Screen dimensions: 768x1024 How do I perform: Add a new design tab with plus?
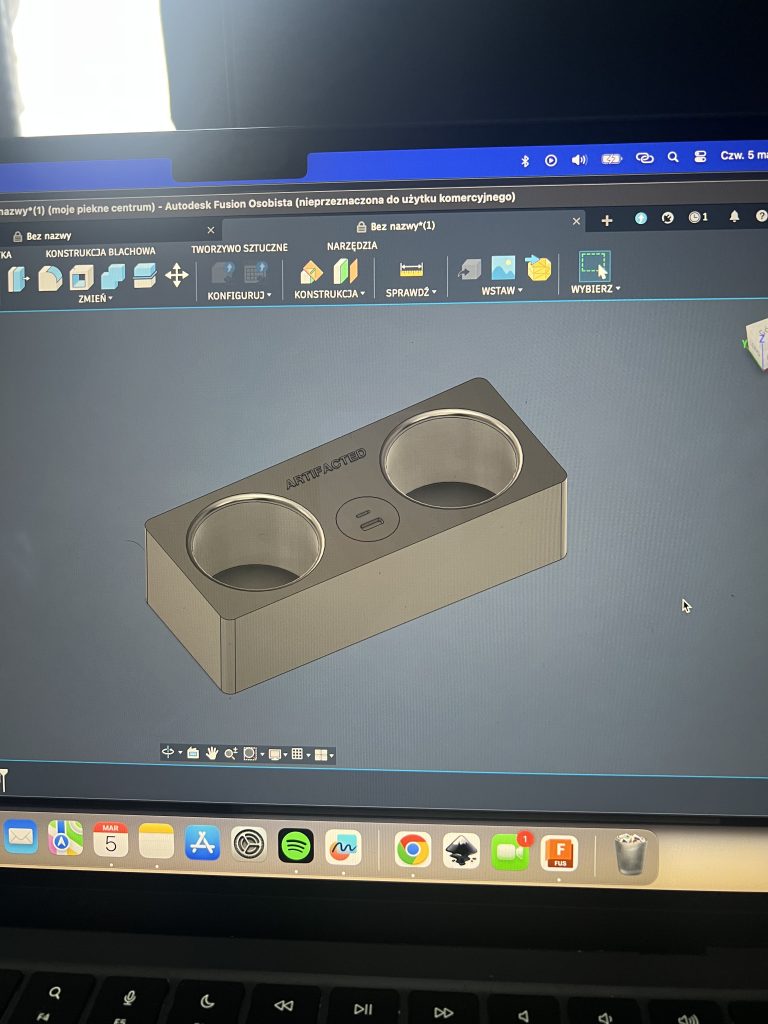[x=607, y=221]
